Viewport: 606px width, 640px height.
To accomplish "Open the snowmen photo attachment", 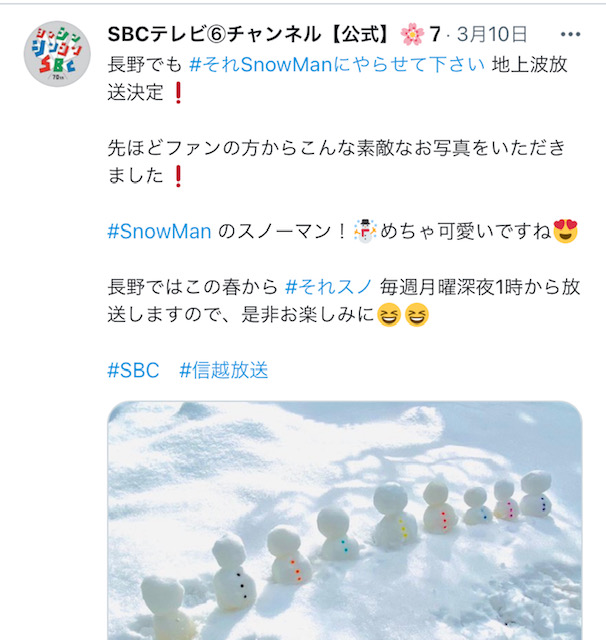I will (x=345, y=520).
